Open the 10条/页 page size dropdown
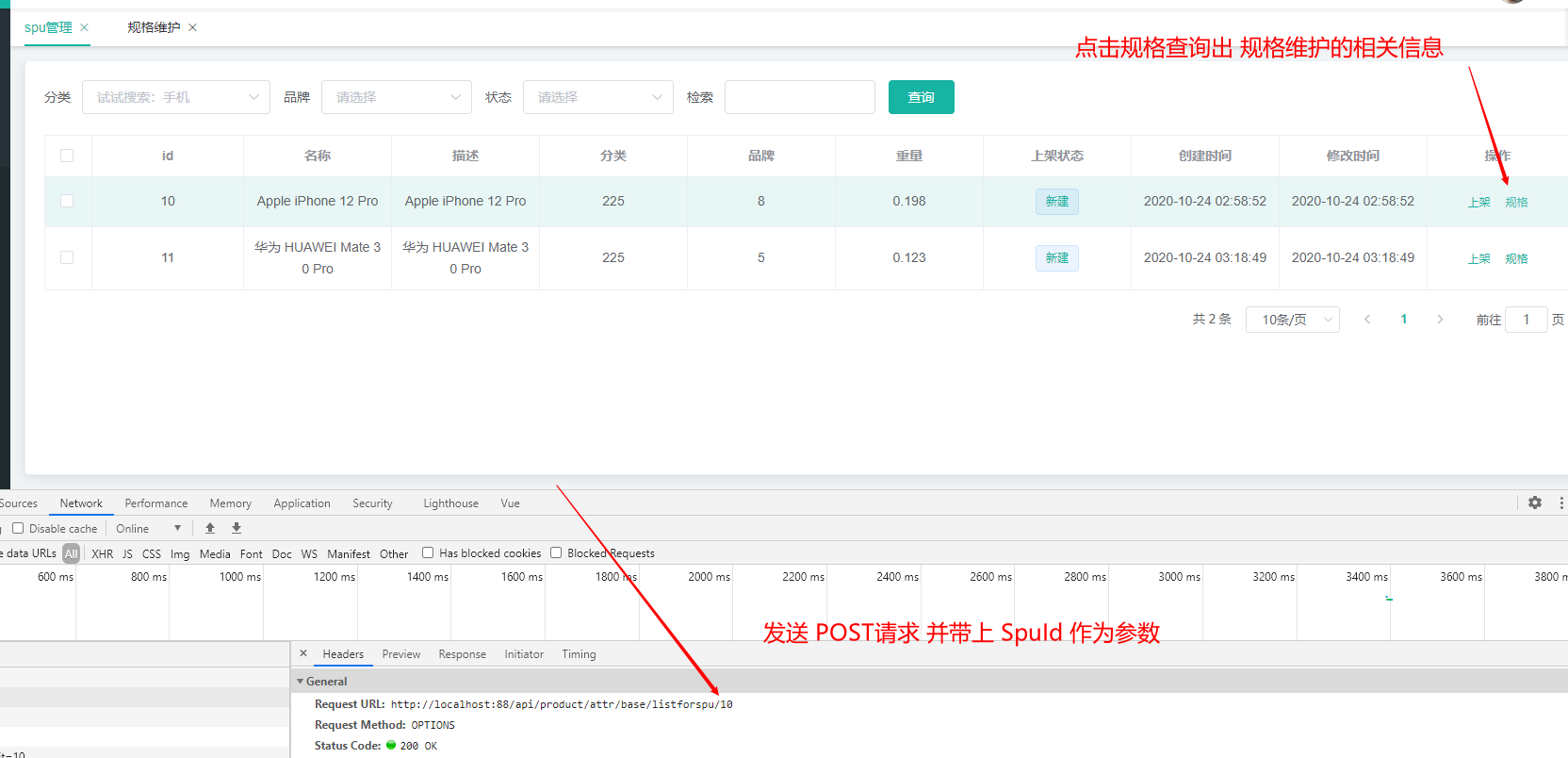This screenshot has height=758, width=1568. 1293,320
